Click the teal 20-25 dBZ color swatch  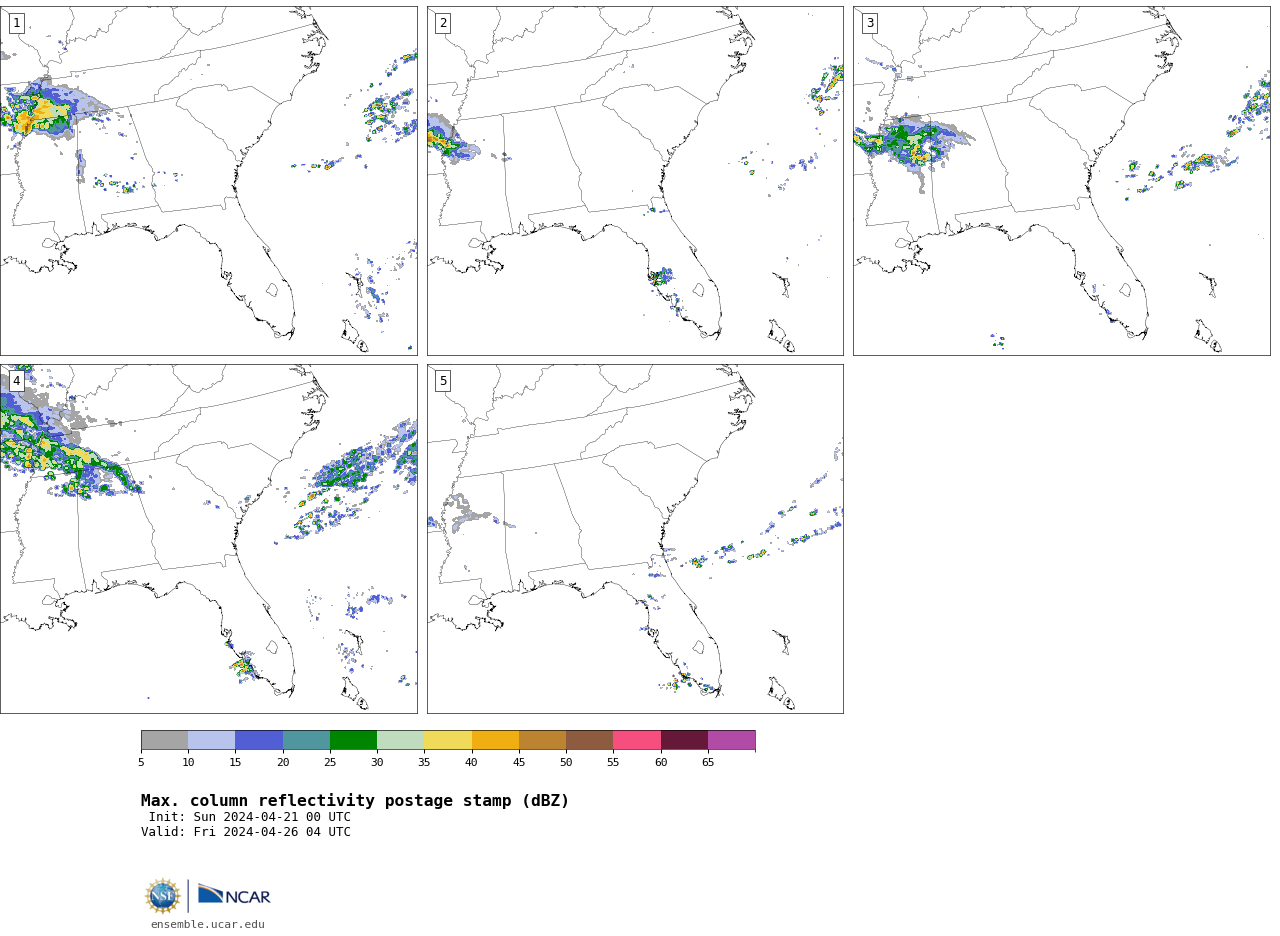[306, 740]
